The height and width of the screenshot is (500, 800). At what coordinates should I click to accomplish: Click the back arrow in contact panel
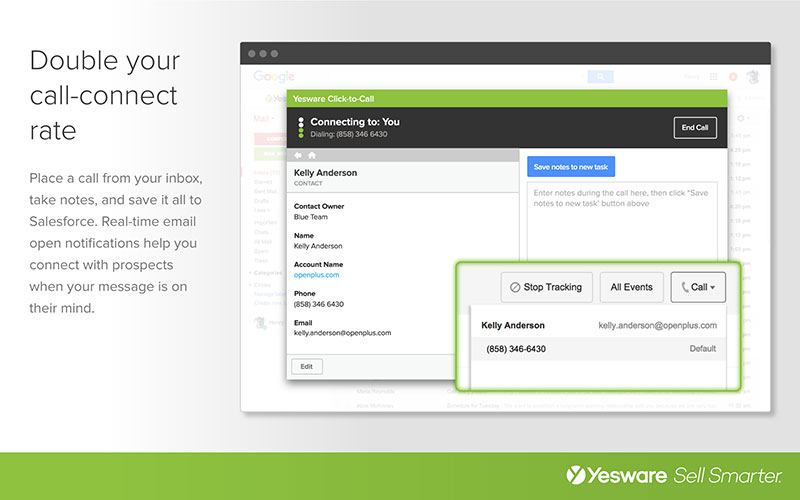[297, 155]
